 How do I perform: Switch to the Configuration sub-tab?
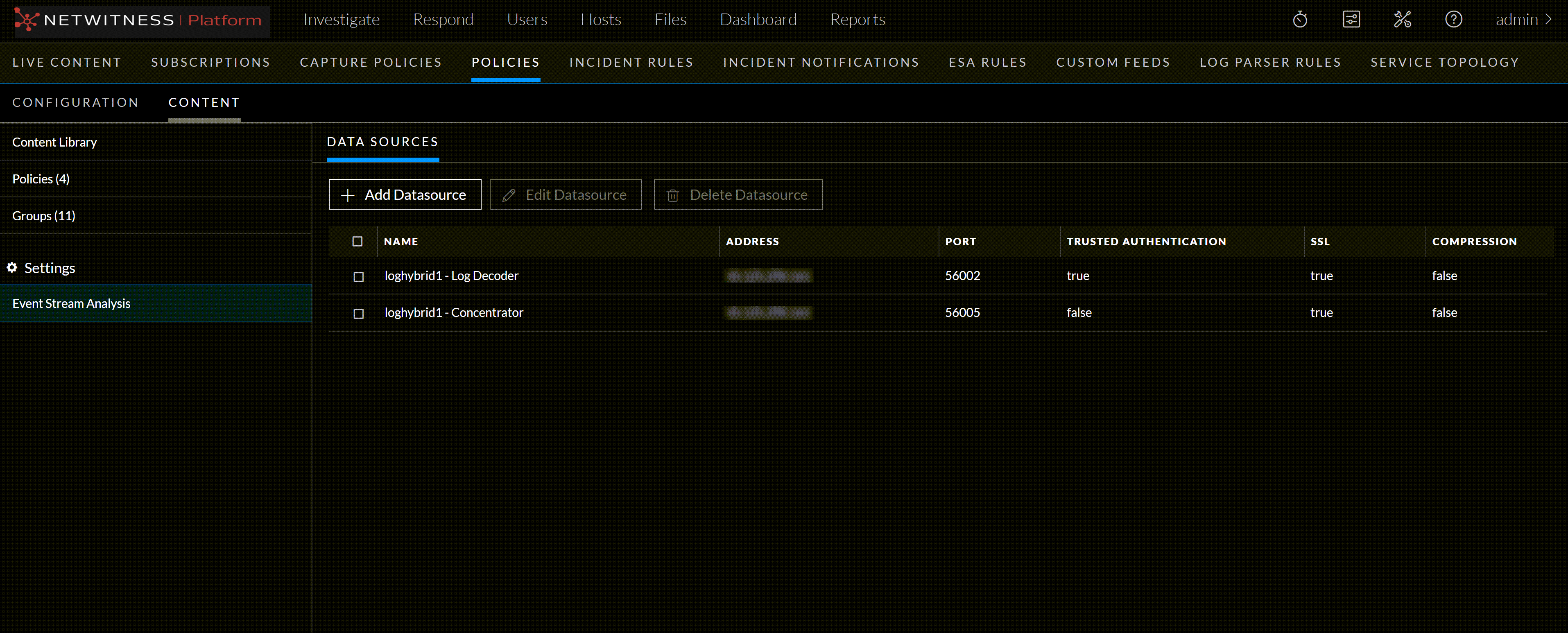coord(75,102)
